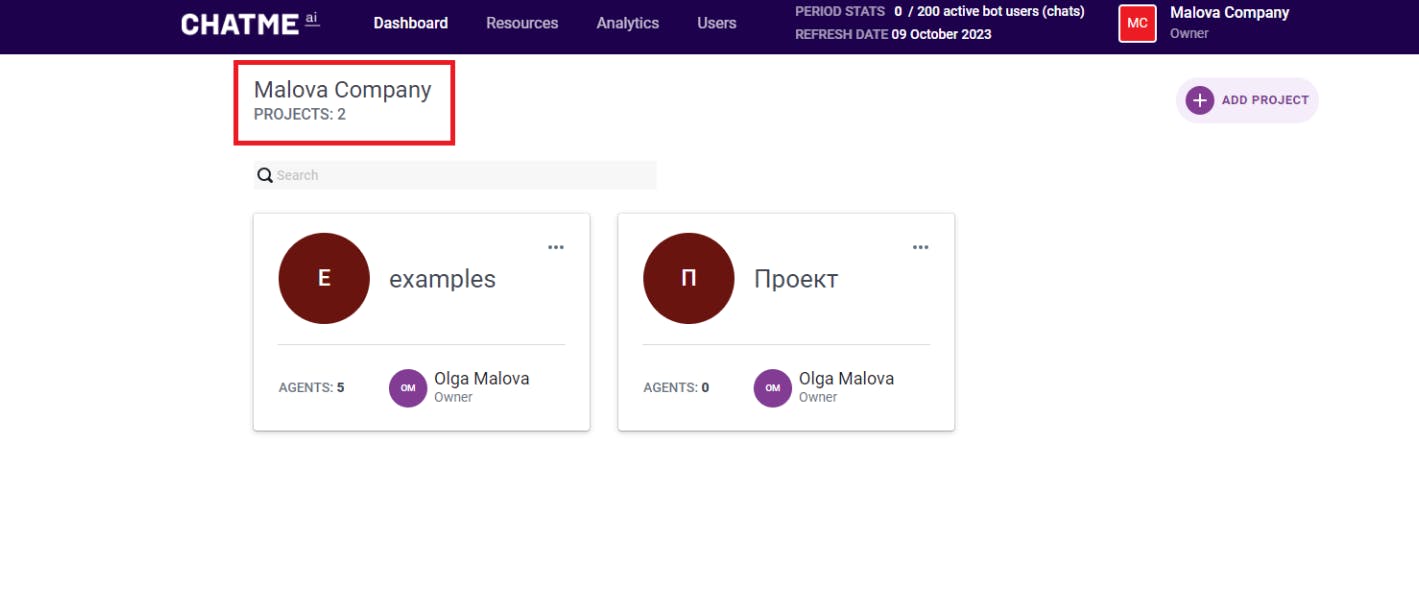Viewport: 1419px width, 601px height.
Task: Go to the Dashboard tab
Action: 411,23
